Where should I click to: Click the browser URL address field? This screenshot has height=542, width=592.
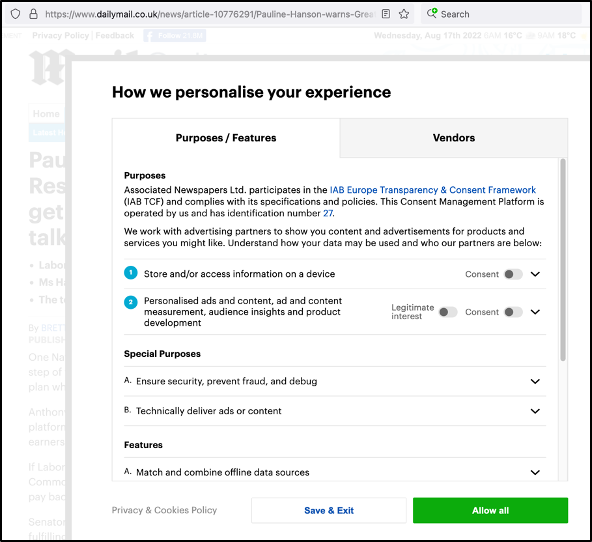coord(210,14)
